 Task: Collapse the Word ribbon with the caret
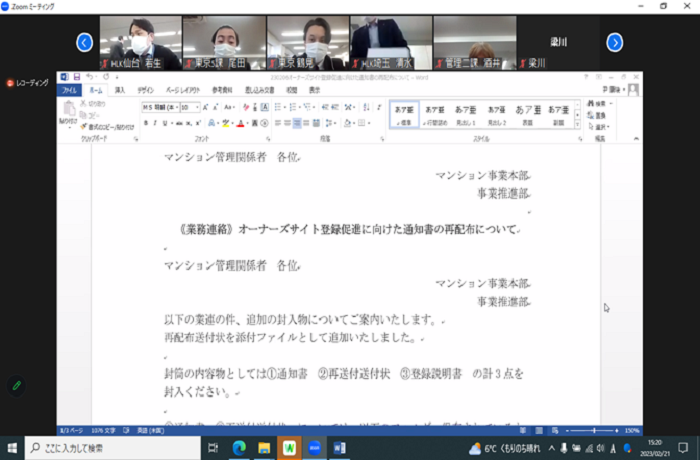[x=636, y=139]
